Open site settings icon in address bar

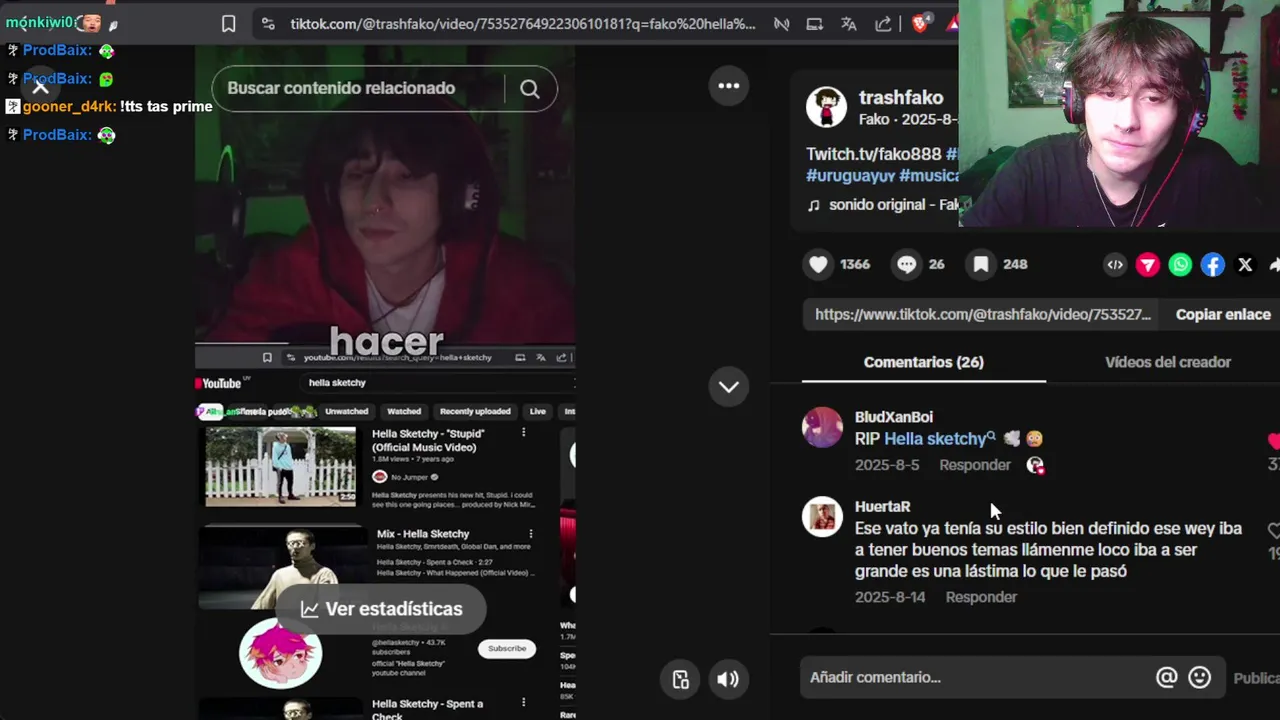pyautogui.click(x=268, y=24)
